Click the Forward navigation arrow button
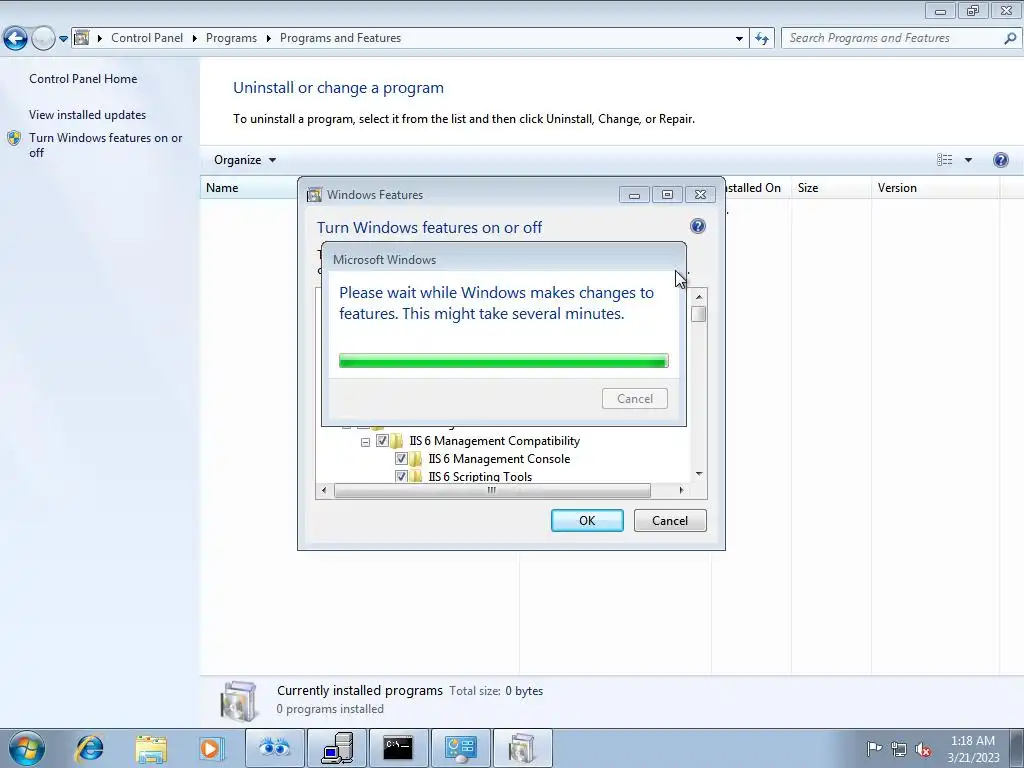This screenshot has height=768, width=1024. pyautogui.click(x=43, y=39)
